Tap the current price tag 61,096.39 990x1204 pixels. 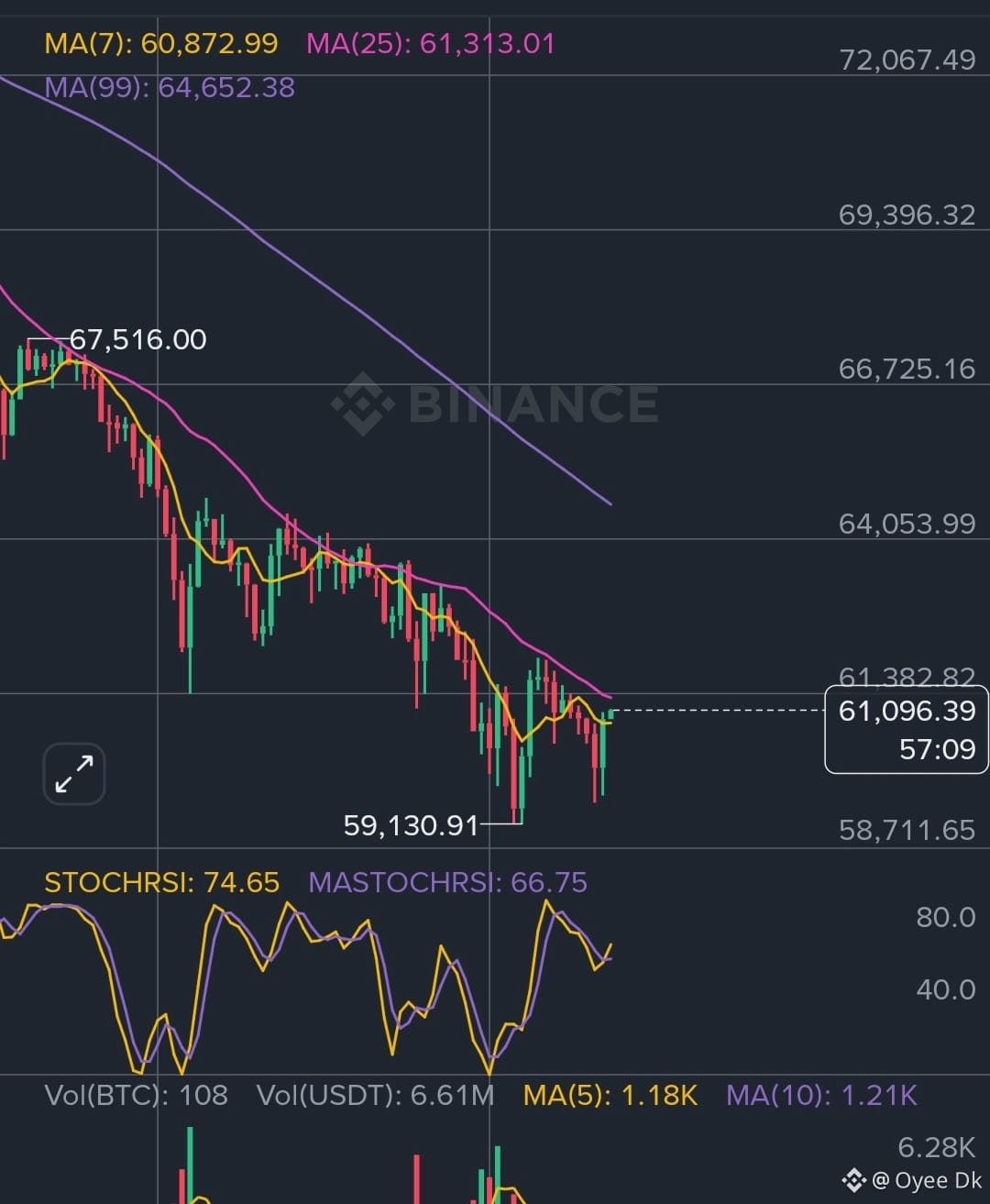[x=907, y=711]
